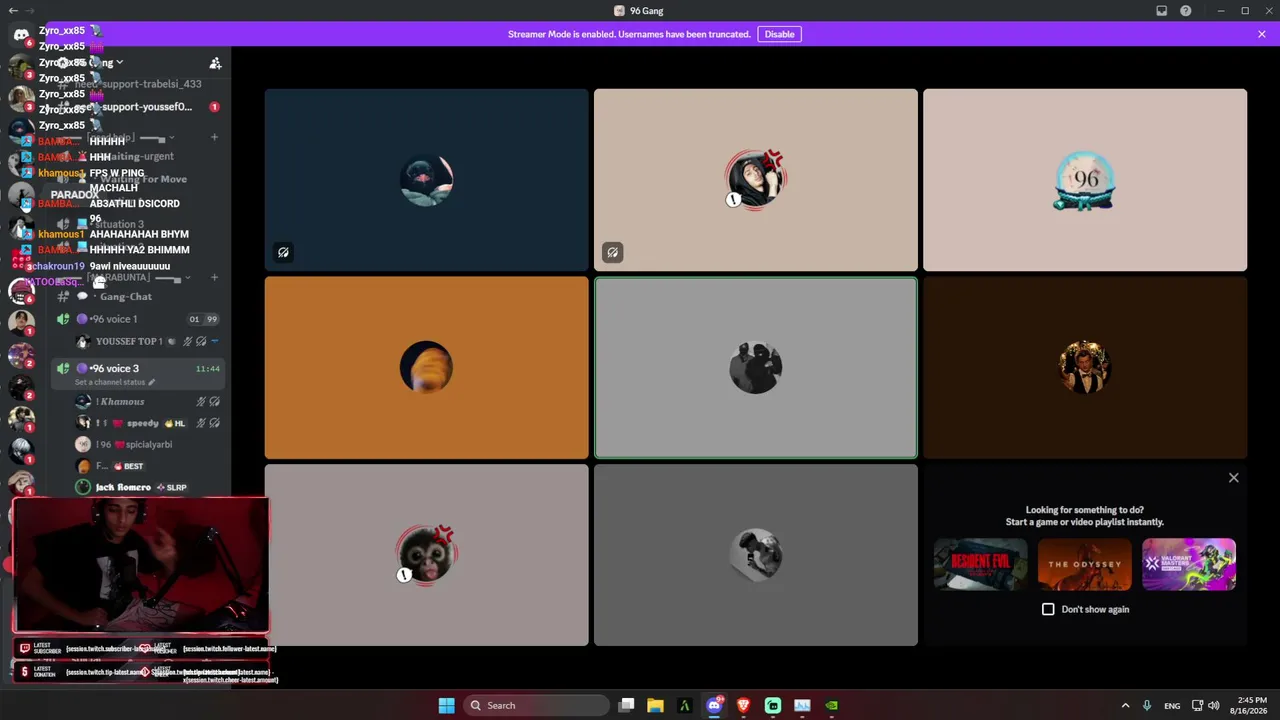Click the taskbar Search box

(536, 705)
